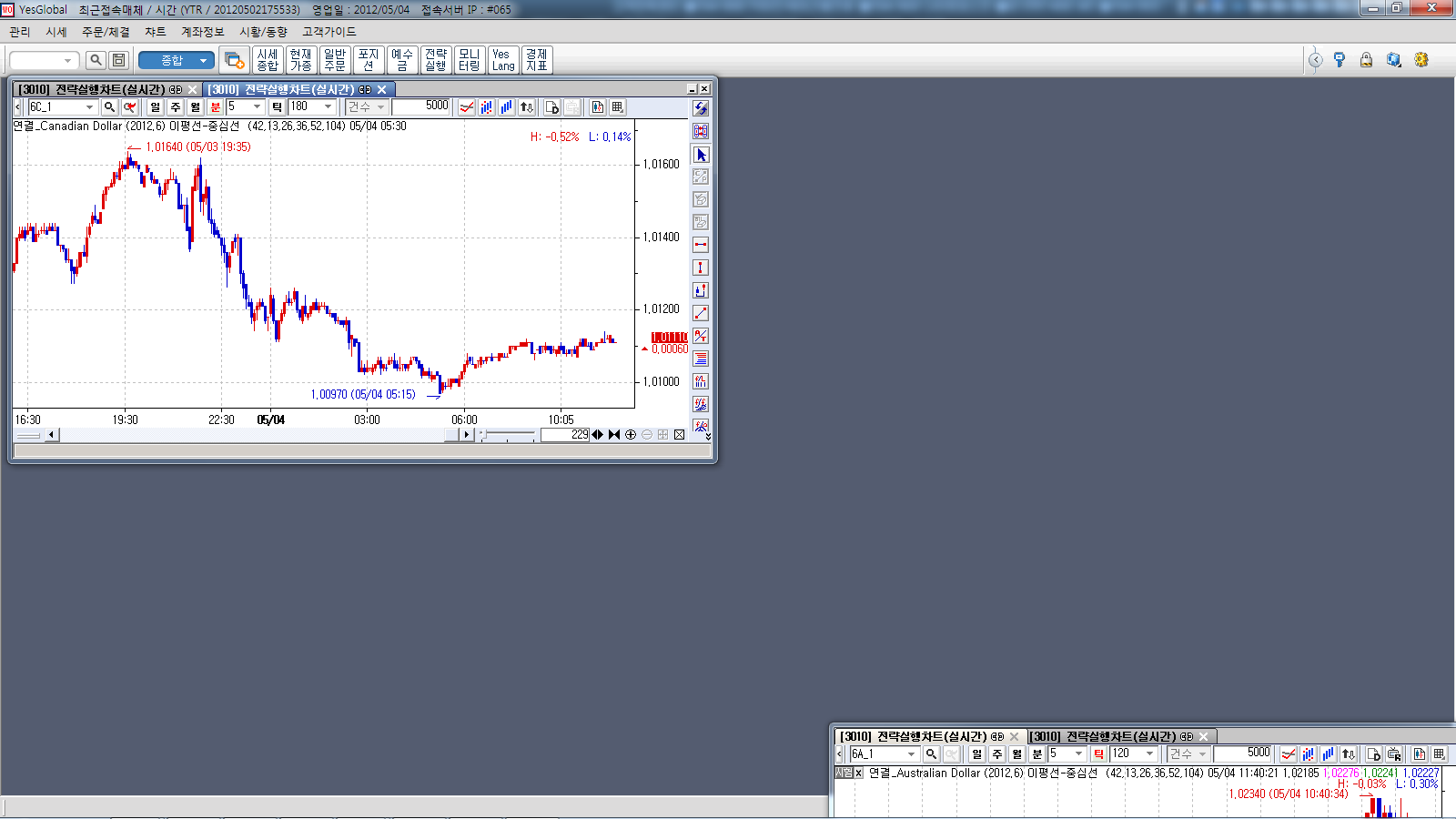Click the circular zoom-in plus icon under chart
The height and width of the screenshot is (819, 1456).
tap(631, 435)
